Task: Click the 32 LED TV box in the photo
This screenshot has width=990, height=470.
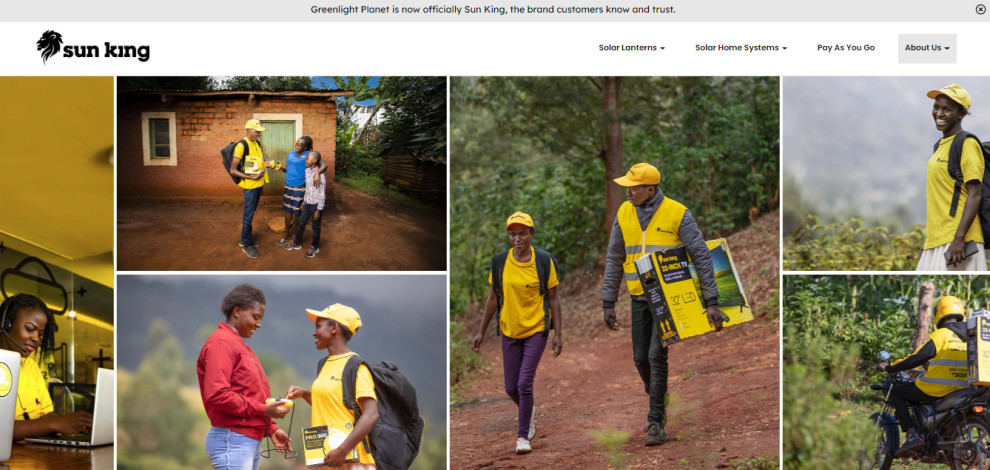Action: tap(692, 291)
